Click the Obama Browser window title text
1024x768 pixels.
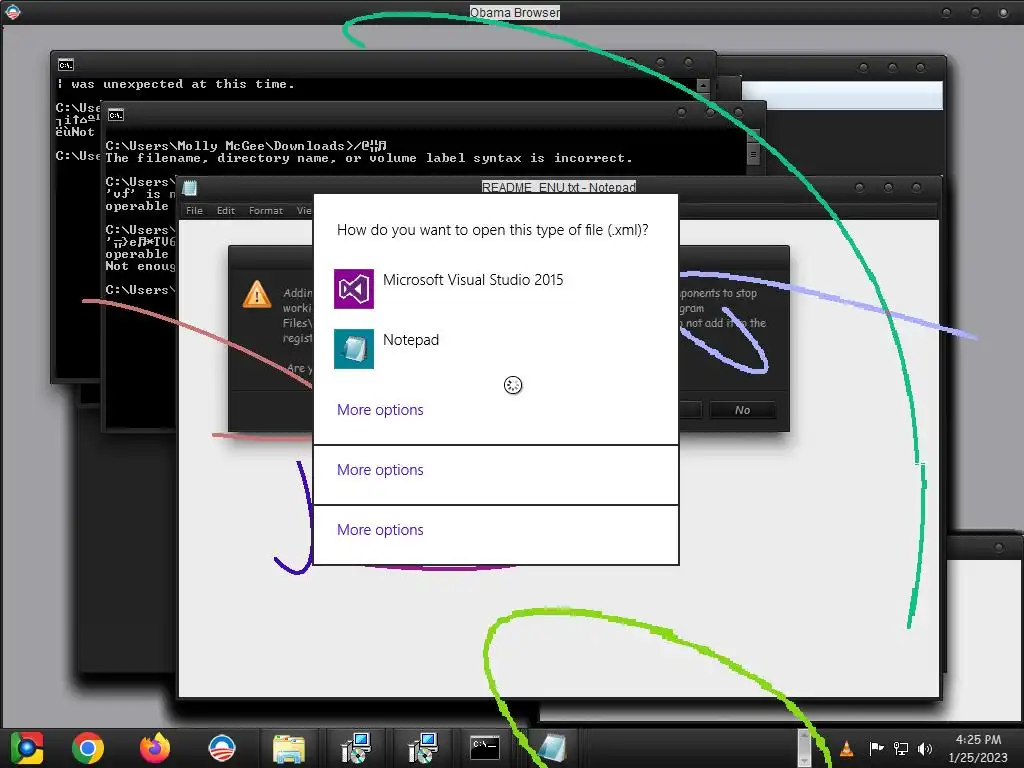tap(515, 12)
